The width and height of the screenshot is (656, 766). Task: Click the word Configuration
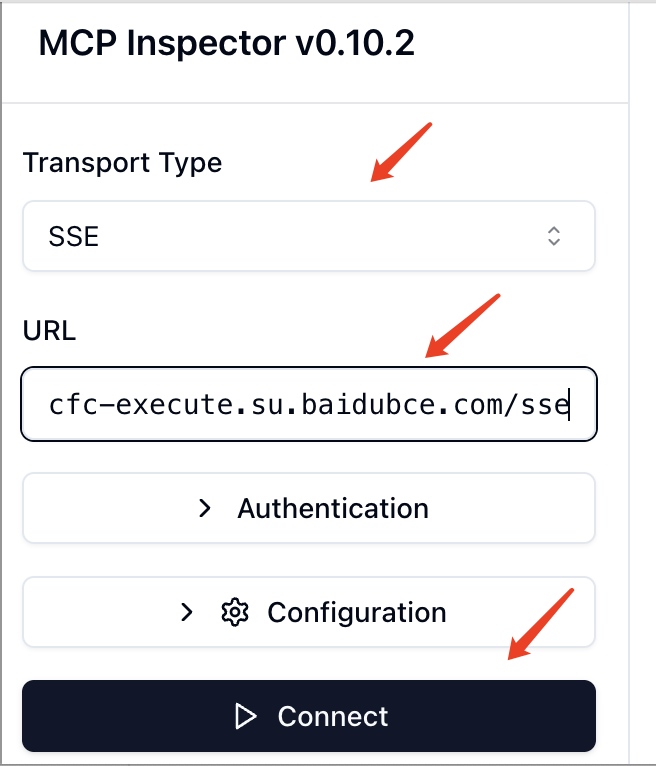coord(356,612)
